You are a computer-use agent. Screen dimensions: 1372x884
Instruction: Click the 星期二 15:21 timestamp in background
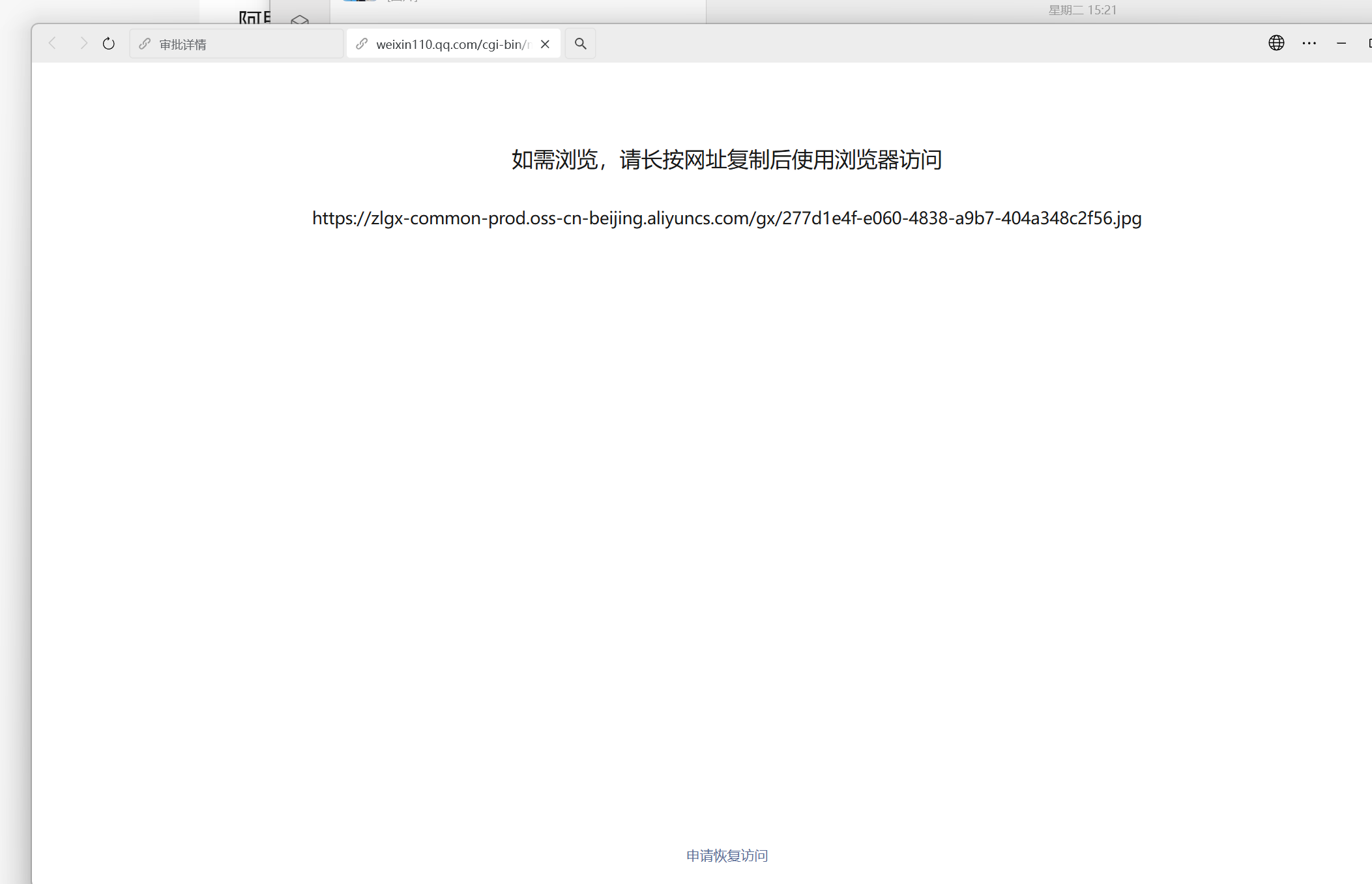(x=1082, y=10)
